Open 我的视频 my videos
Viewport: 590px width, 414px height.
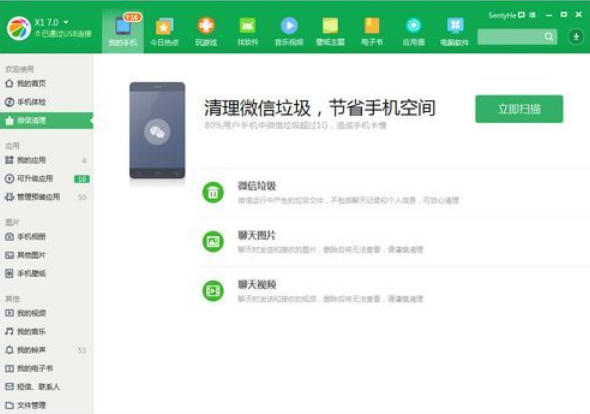point(47,313)
